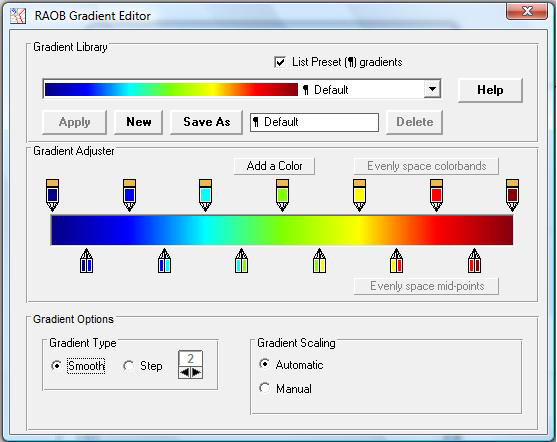Screen dimensions: 557x442
Task: Click the Help button
Action: pyautogui.click(x=490, y=90)
